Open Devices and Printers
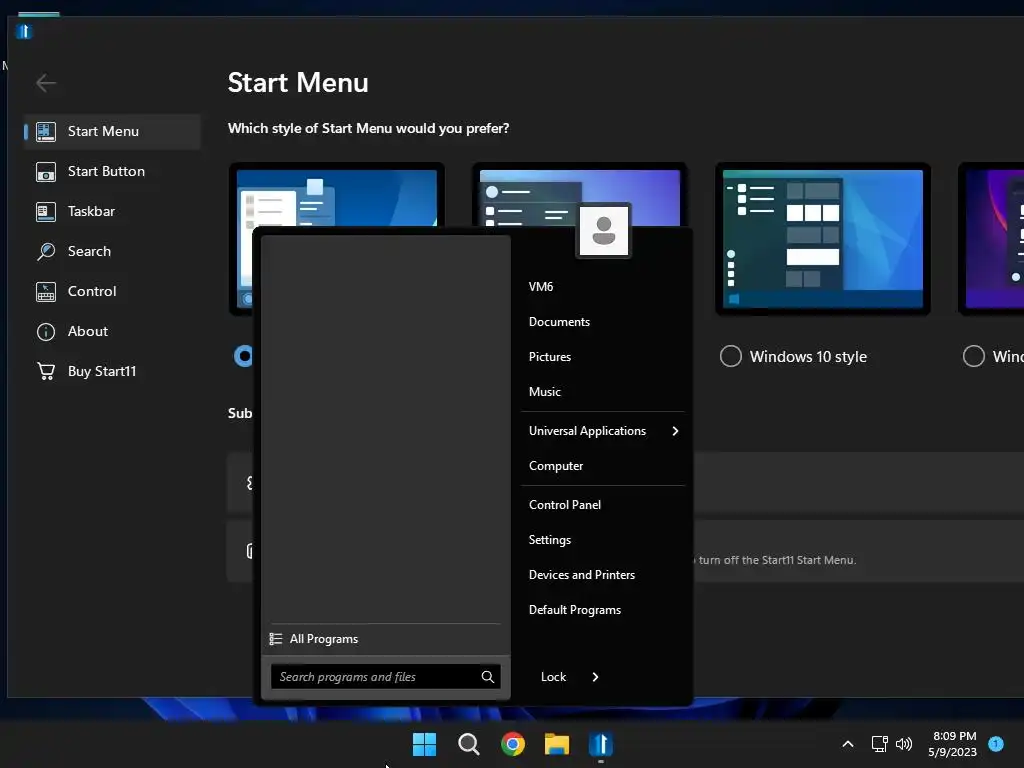 point(582,575)
